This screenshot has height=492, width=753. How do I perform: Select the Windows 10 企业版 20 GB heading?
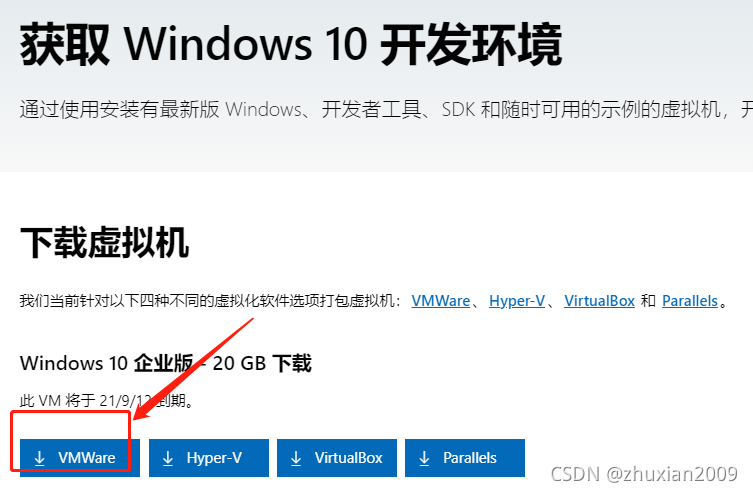[x=166, y=363]
